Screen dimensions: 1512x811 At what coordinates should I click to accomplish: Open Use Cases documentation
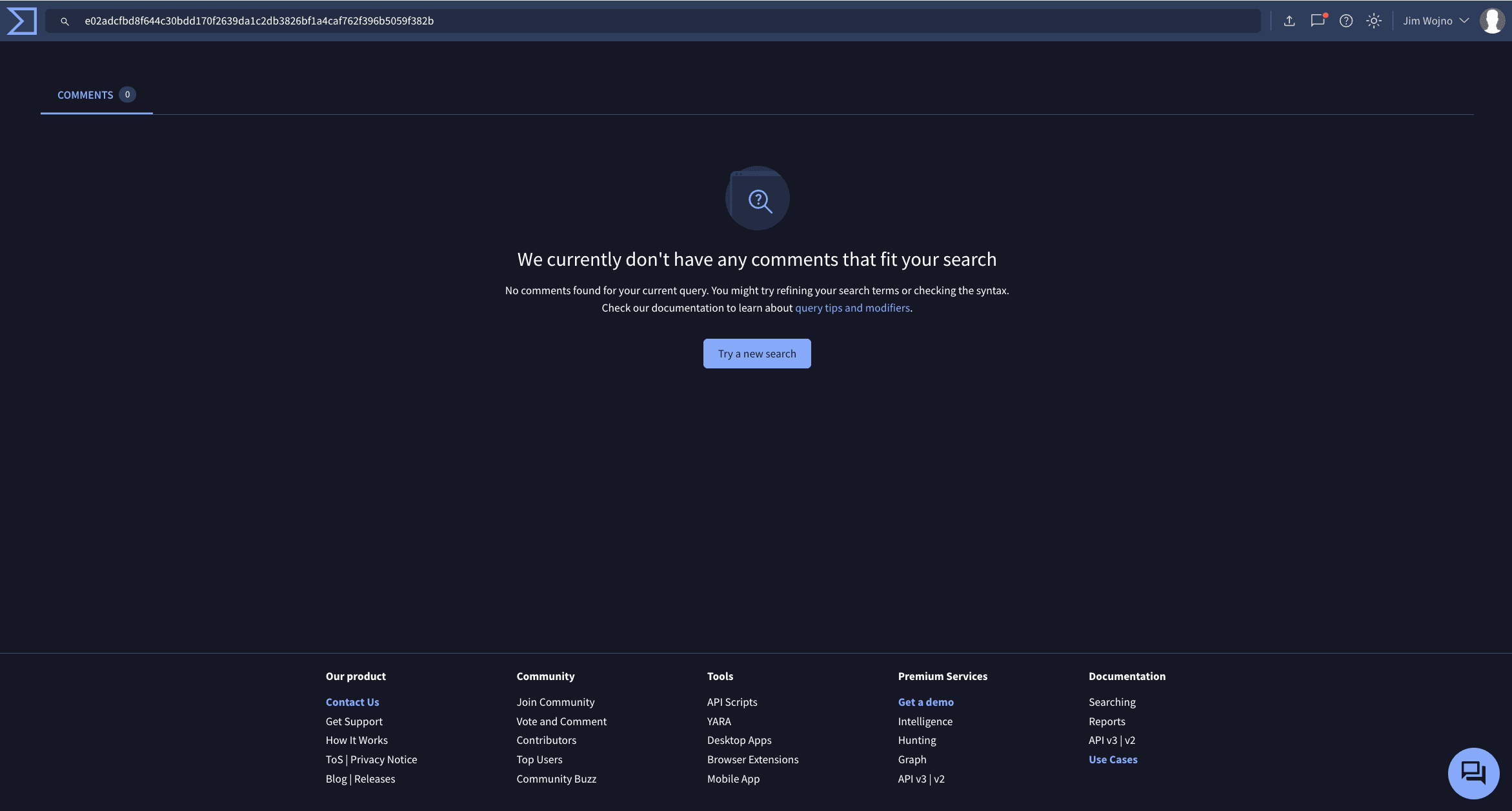coord(1113,759)
